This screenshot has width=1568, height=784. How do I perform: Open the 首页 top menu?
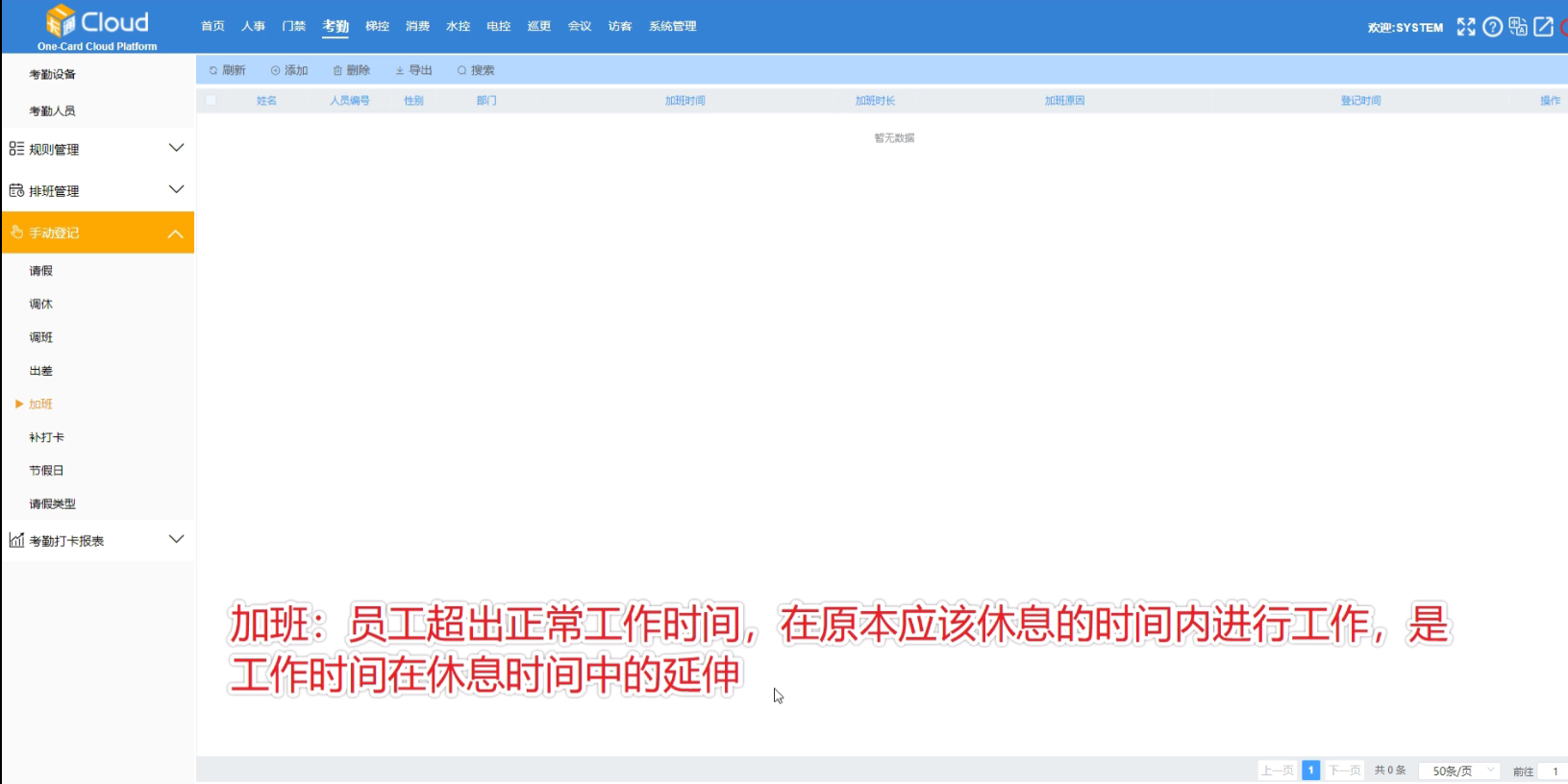click(212, 26)
